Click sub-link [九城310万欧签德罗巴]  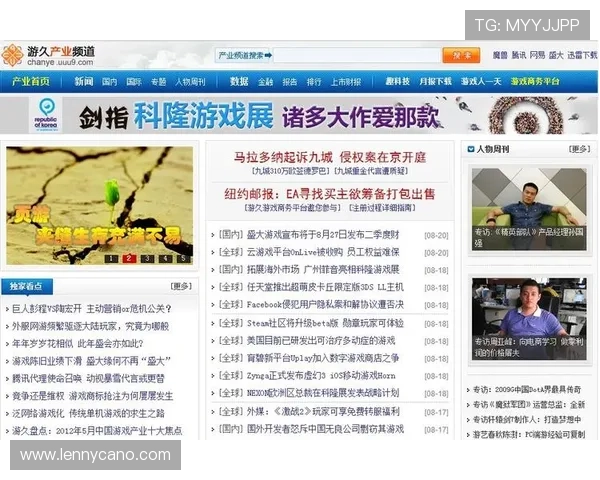[x=290, y=171]
